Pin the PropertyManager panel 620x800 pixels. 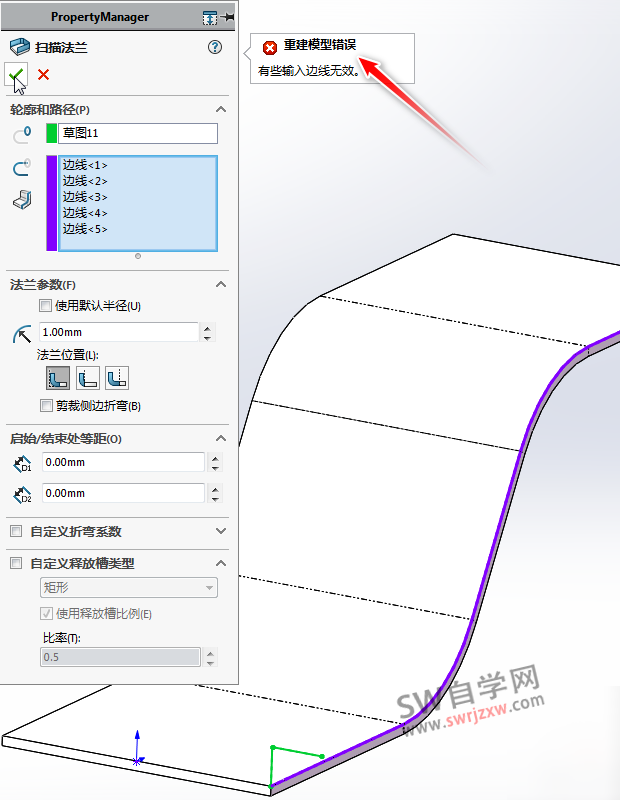coord(229,17)
